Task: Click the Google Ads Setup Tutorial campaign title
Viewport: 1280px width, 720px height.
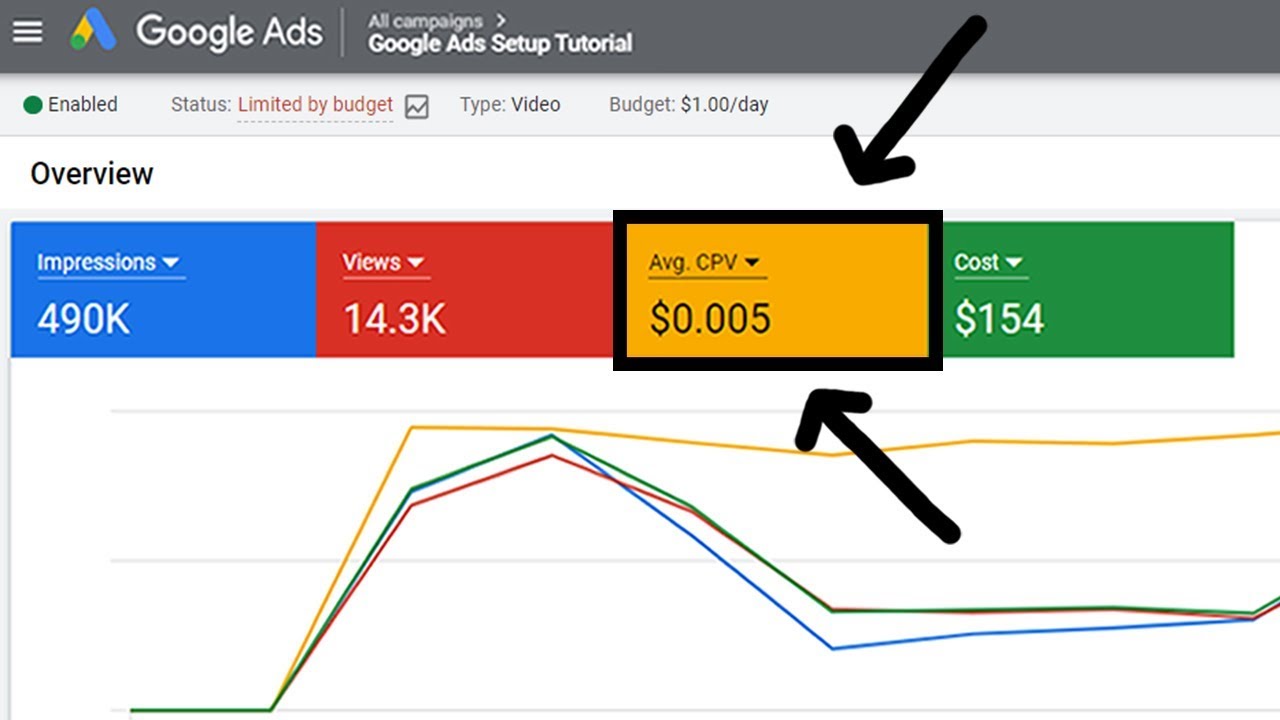Action: tap(500, 44)
